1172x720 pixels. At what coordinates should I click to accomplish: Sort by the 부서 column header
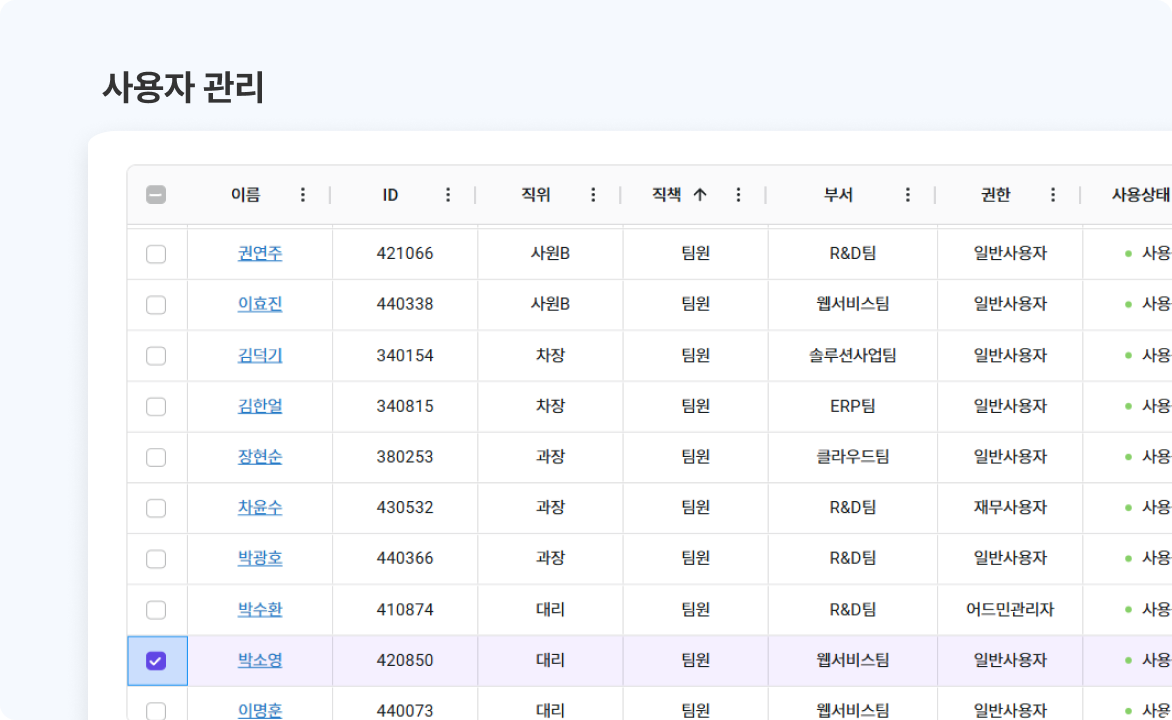(x=838, y=195)
